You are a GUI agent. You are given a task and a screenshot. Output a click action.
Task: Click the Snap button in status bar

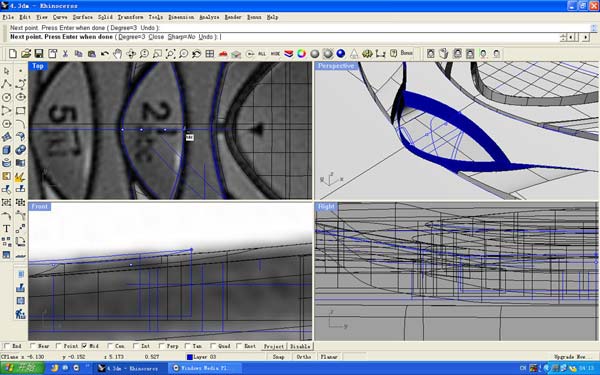[279, 357]
